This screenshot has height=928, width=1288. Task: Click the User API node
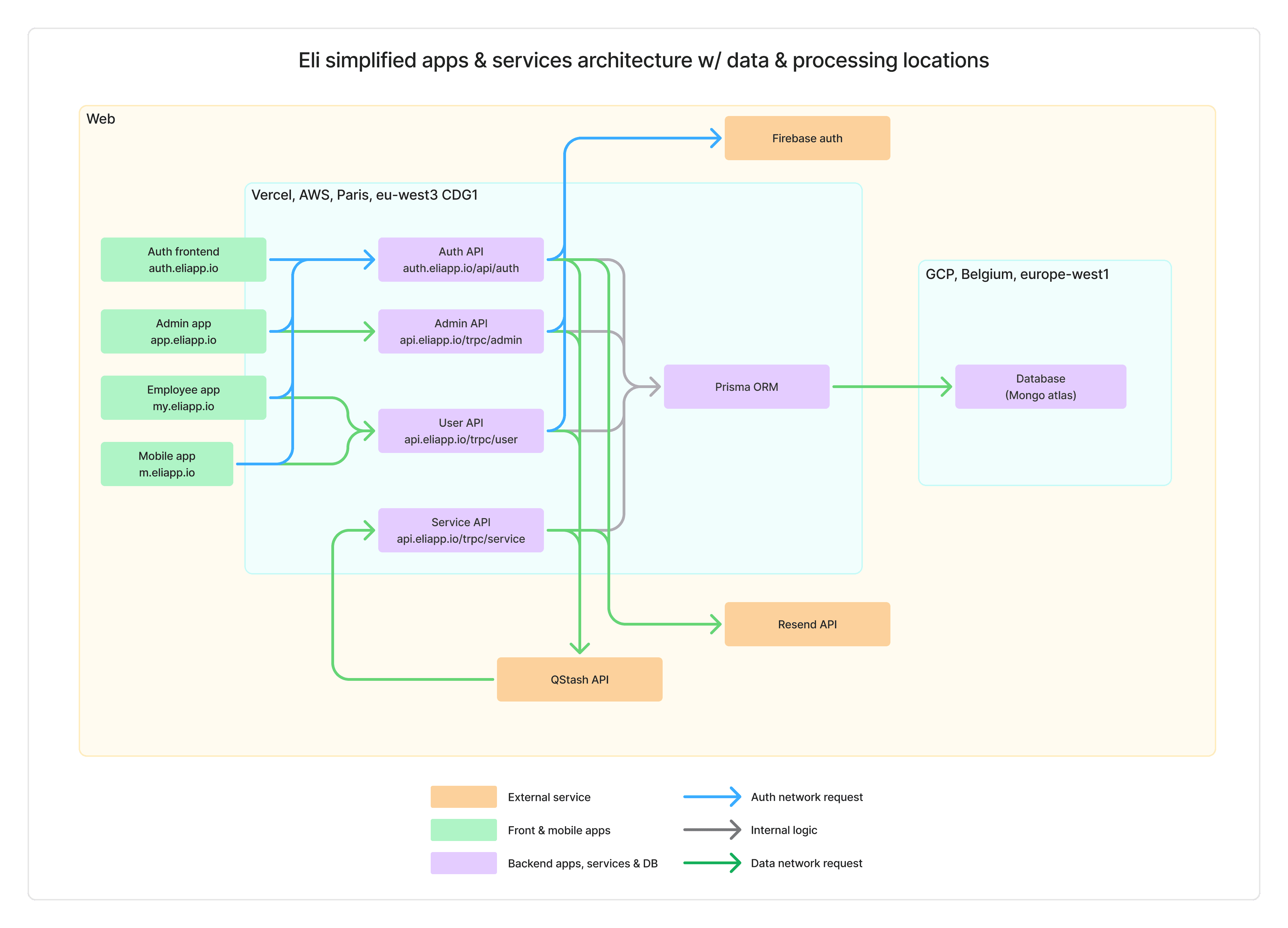point(461,431)
